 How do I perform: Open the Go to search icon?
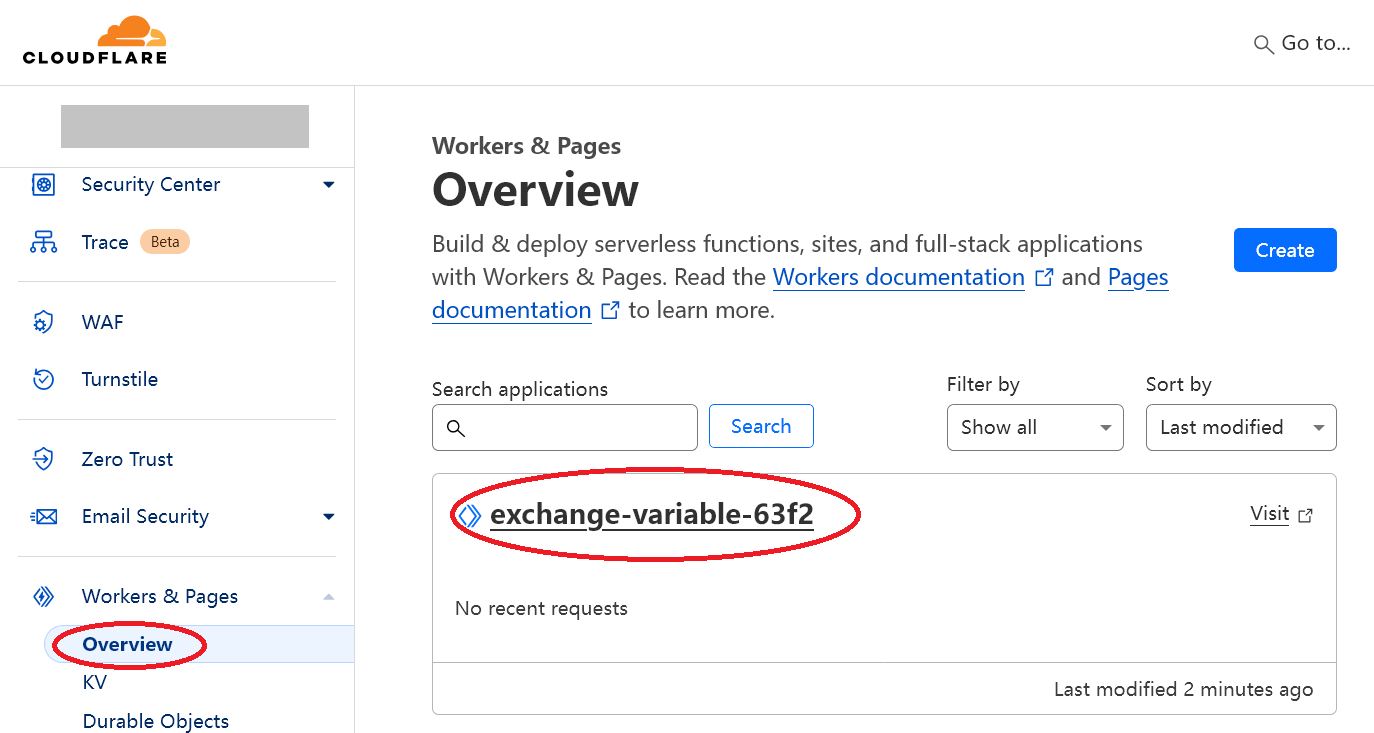[x=1264, y=44]
